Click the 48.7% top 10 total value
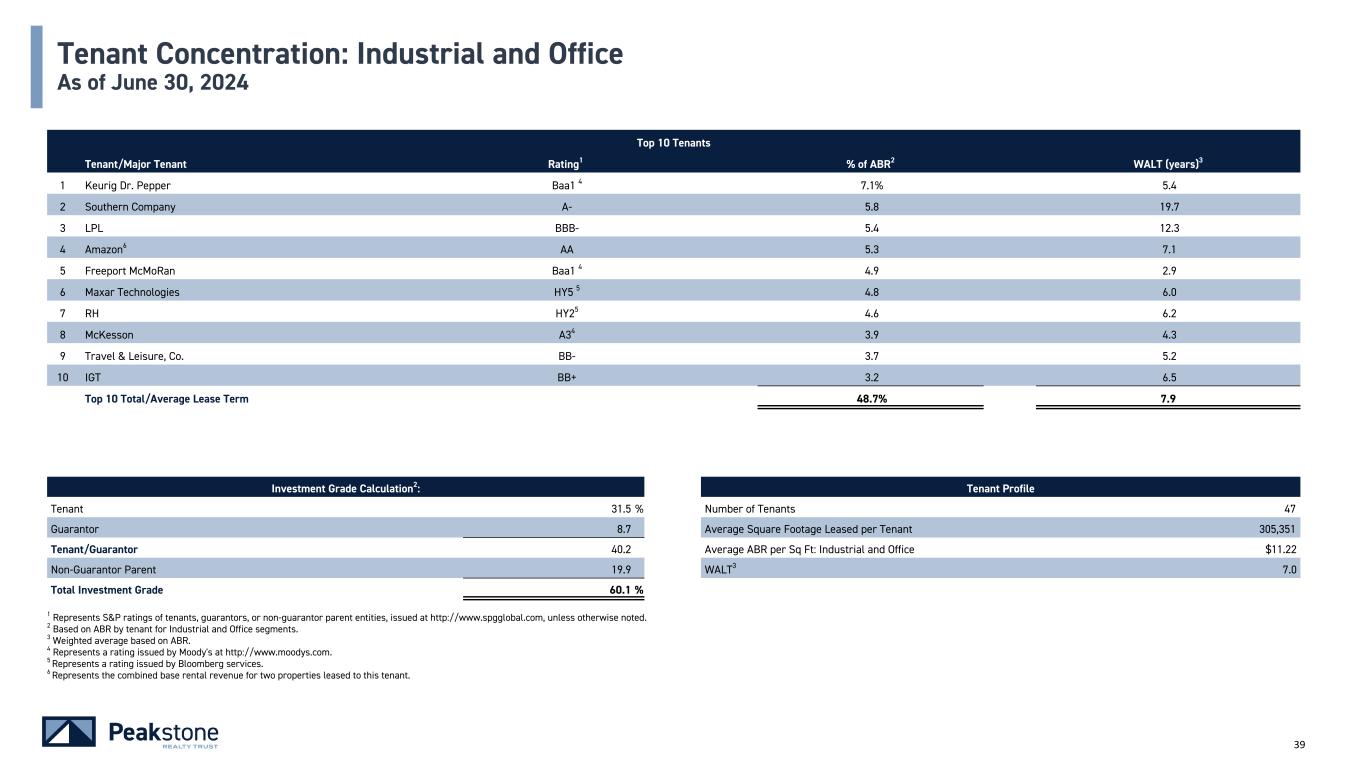Image resolution: width=1365 pixels, height=768 pixels. click(x=870, y=399)
